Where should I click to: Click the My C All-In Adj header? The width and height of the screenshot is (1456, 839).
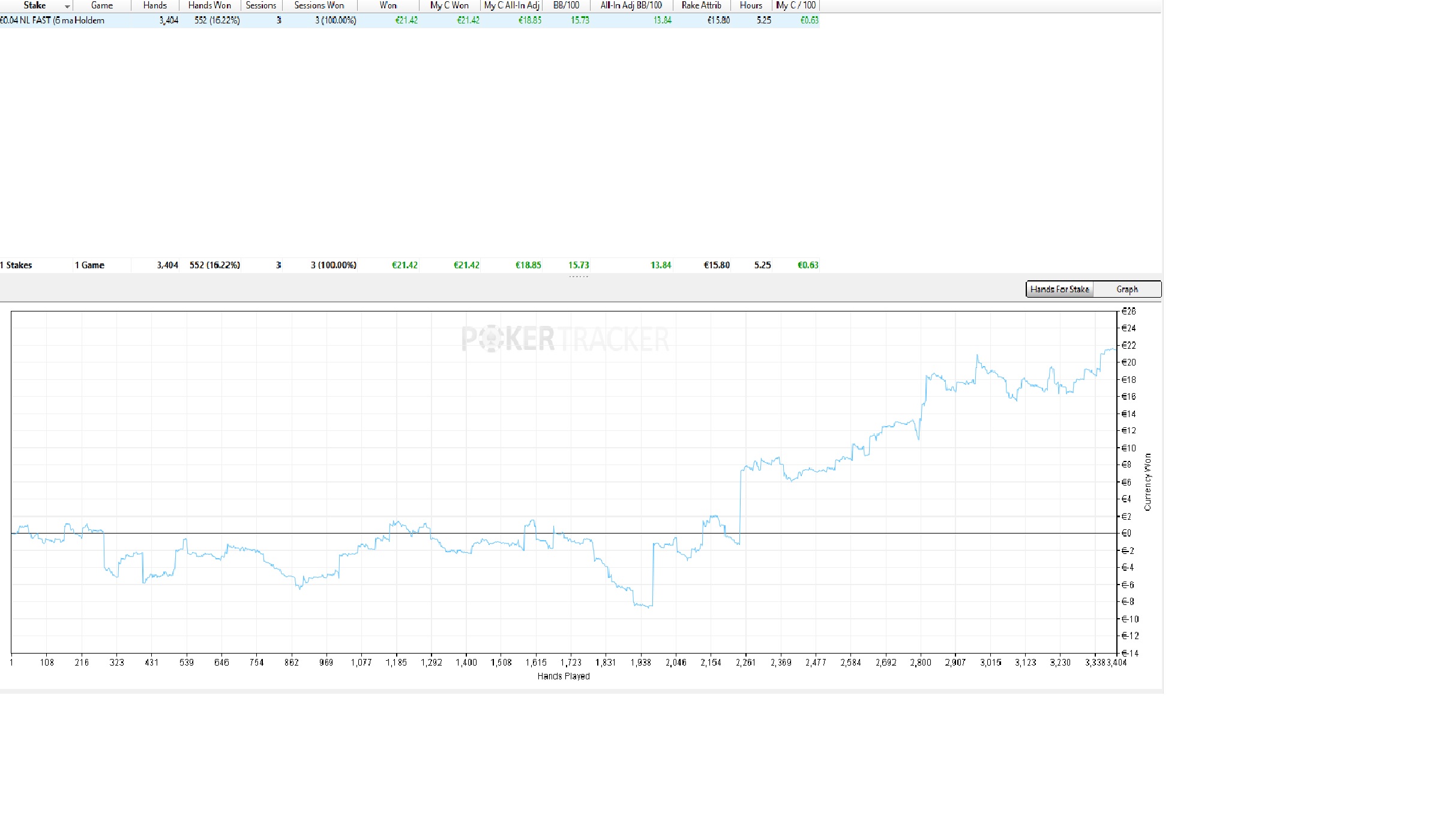(511, 5)
